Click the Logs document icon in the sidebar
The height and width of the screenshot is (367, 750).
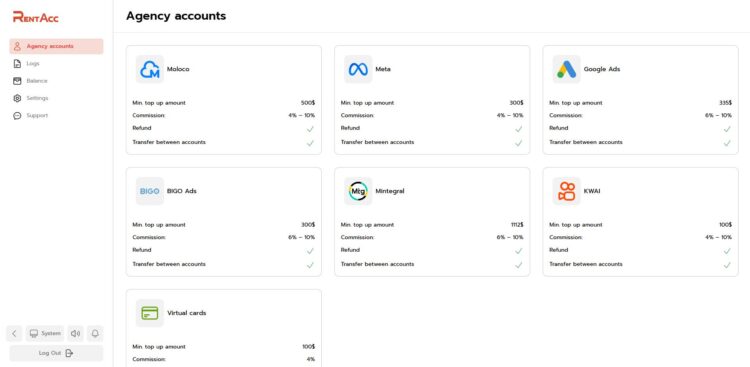[x=17, y=64]
